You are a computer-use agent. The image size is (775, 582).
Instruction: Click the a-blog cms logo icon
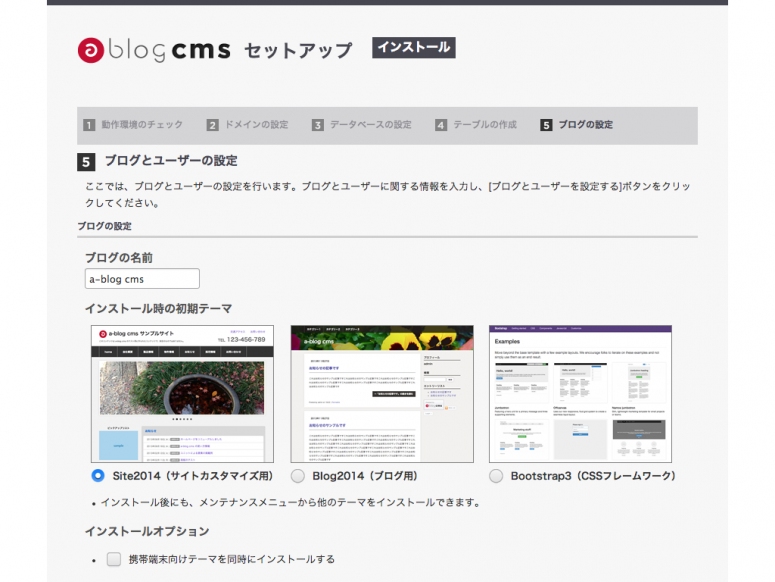pyautogui.click(x=93, y=50)
